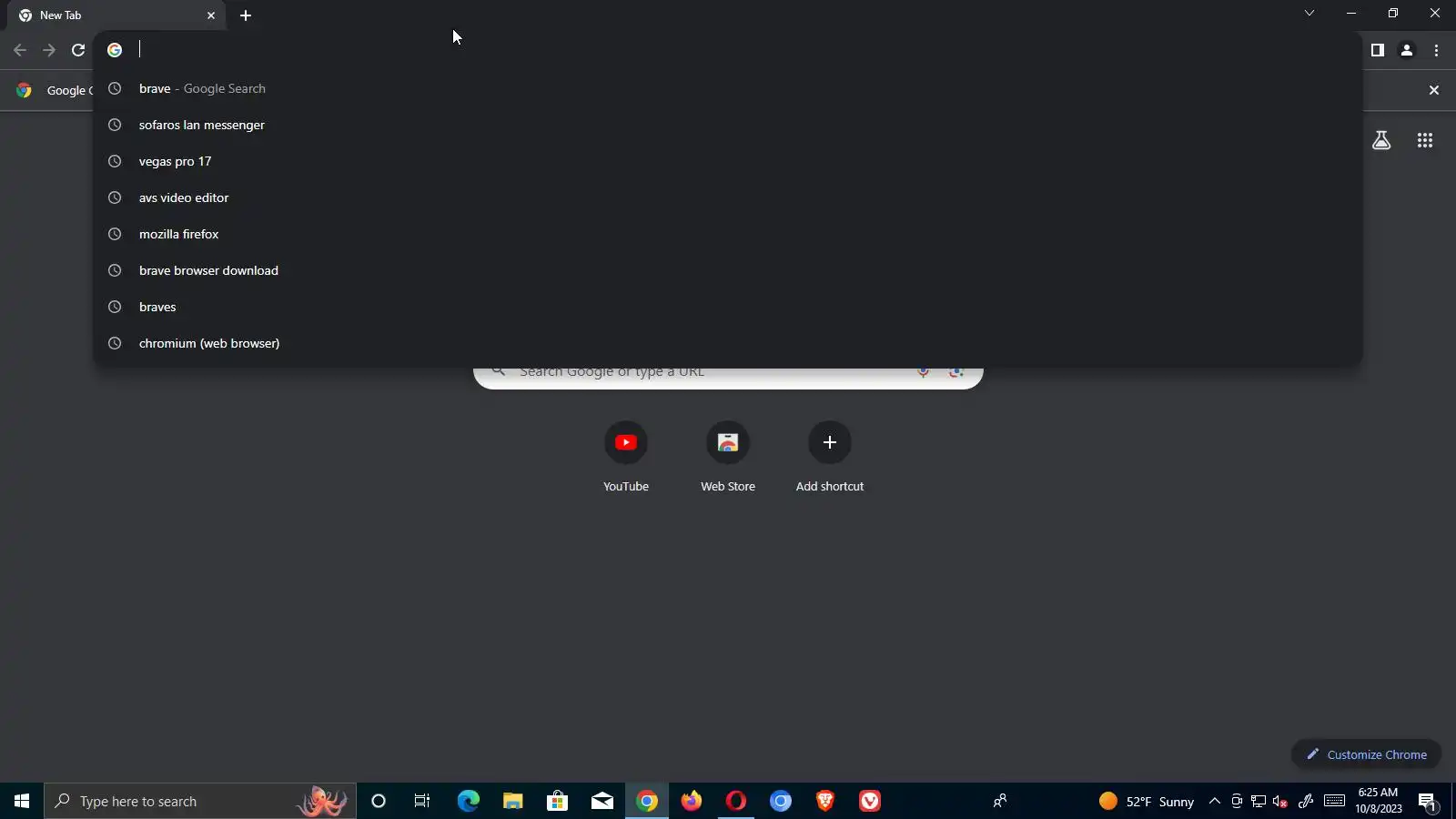The height and width of the screenshot is (819, 1456).
Task: Switch to Google Chrome on the taskbar
Action: [647, 801]
